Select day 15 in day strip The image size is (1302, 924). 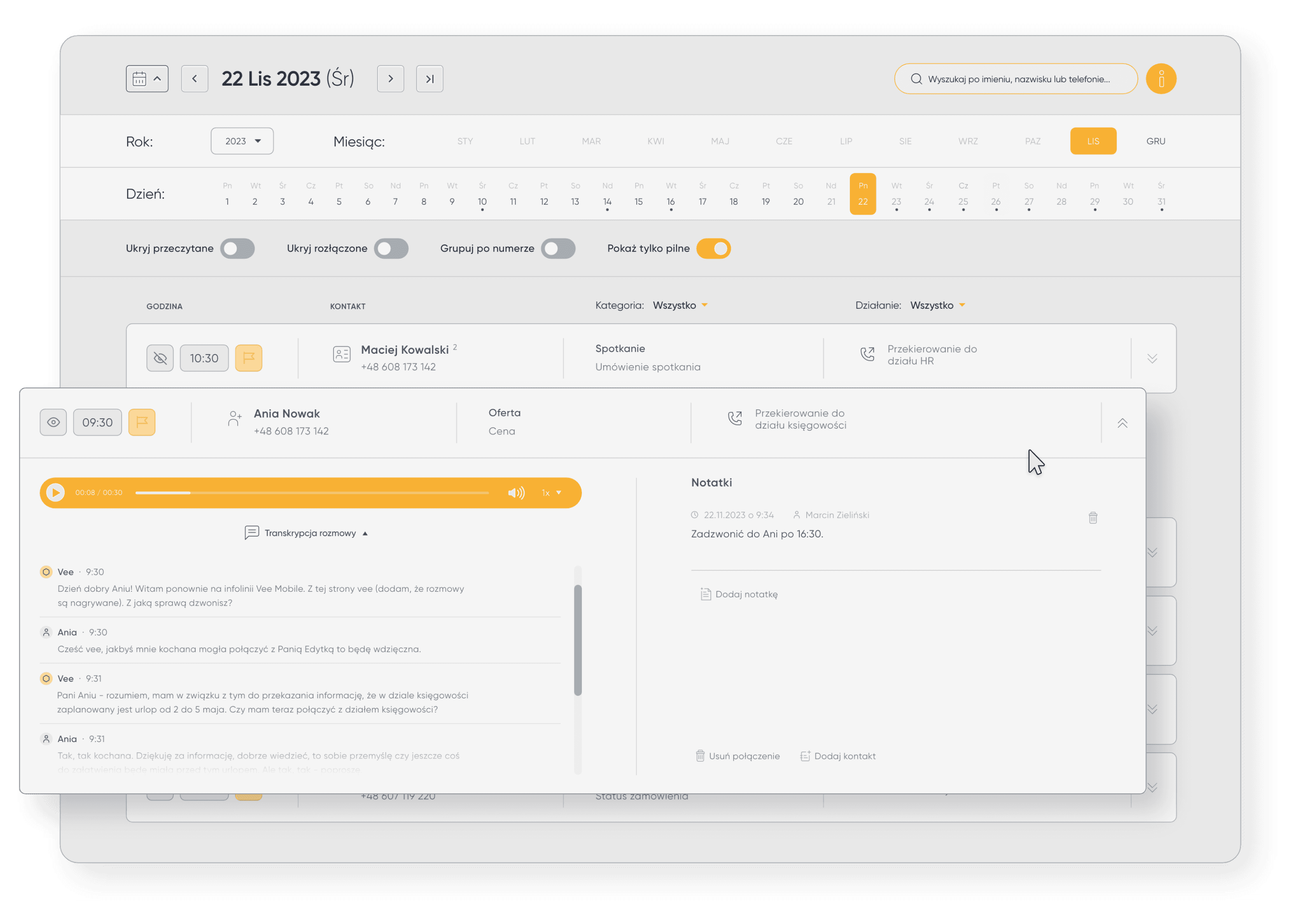[x=638, y=194]
